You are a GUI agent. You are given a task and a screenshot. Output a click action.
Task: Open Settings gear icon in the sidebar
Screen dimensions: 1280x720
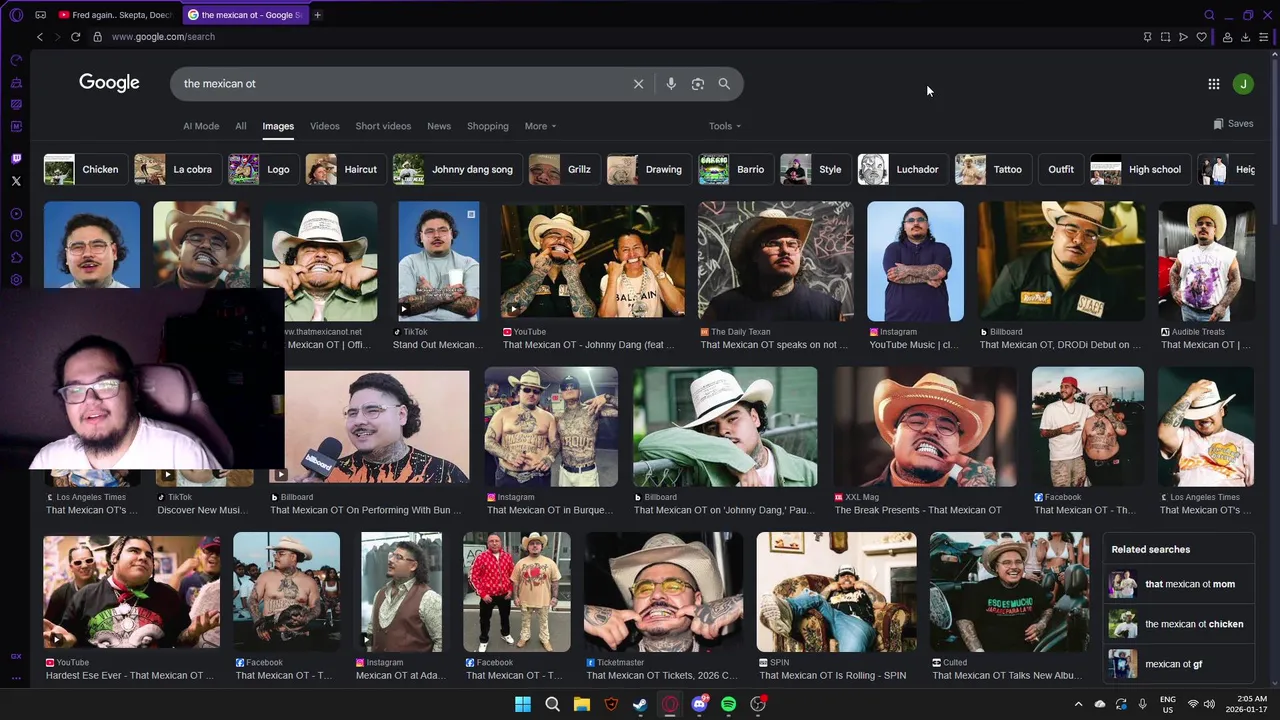[16, 280]
